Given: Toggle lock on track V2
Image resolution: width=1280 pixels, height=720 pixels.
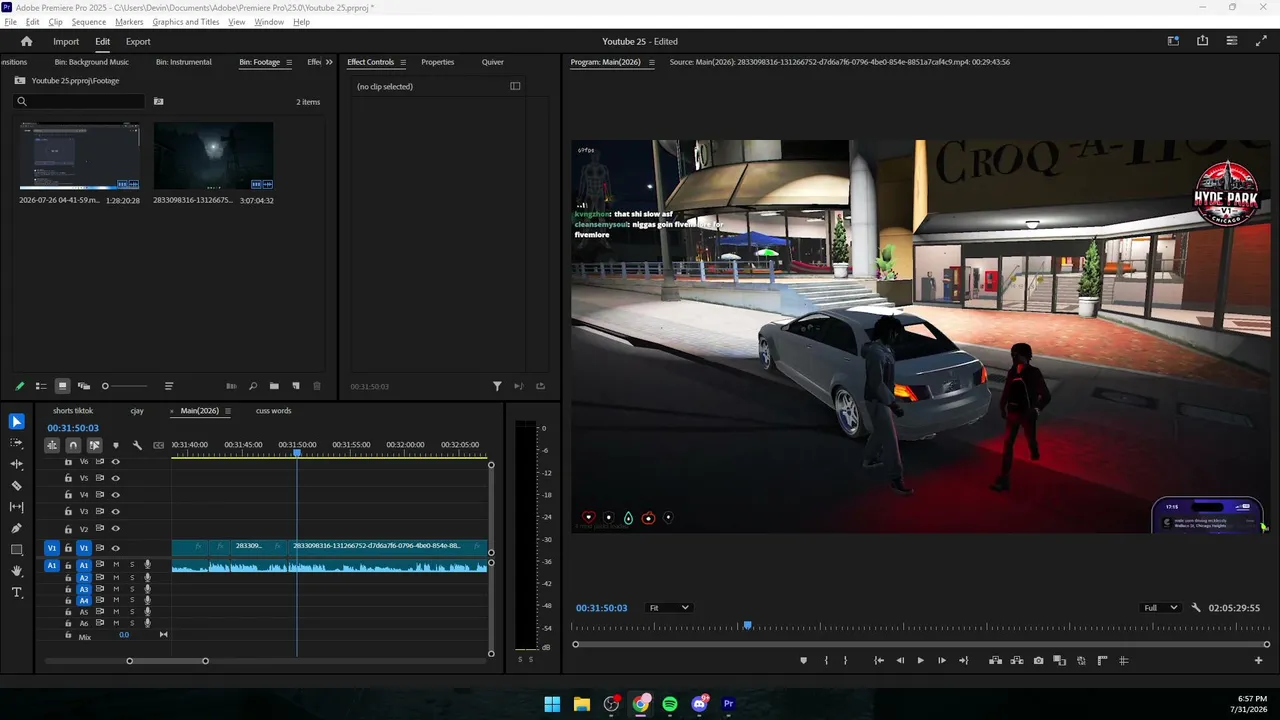Looking at the screenshot, I should click(68, 528).
